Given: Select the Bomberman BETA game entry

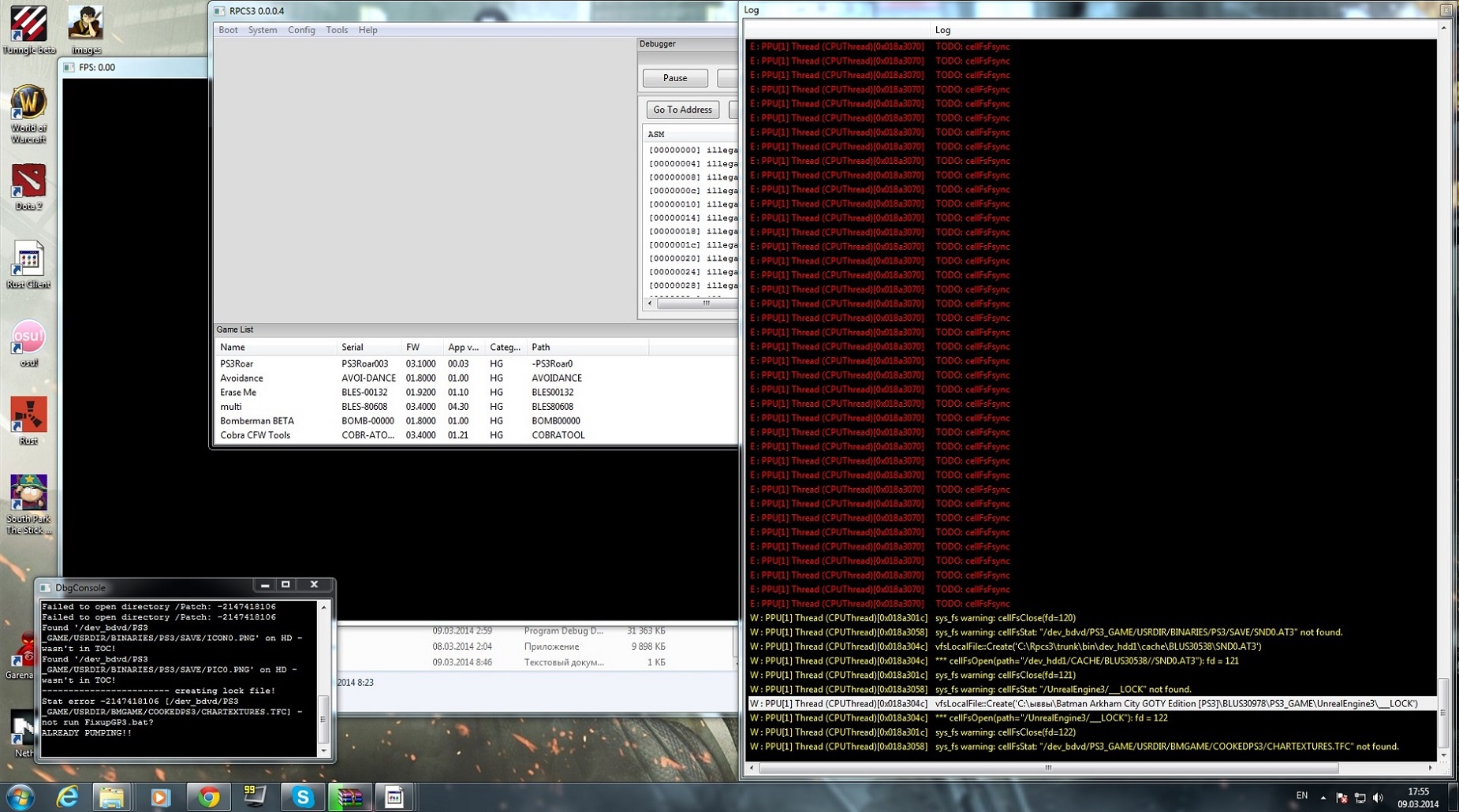Looking at the screenshot, I should click(257, 421).
